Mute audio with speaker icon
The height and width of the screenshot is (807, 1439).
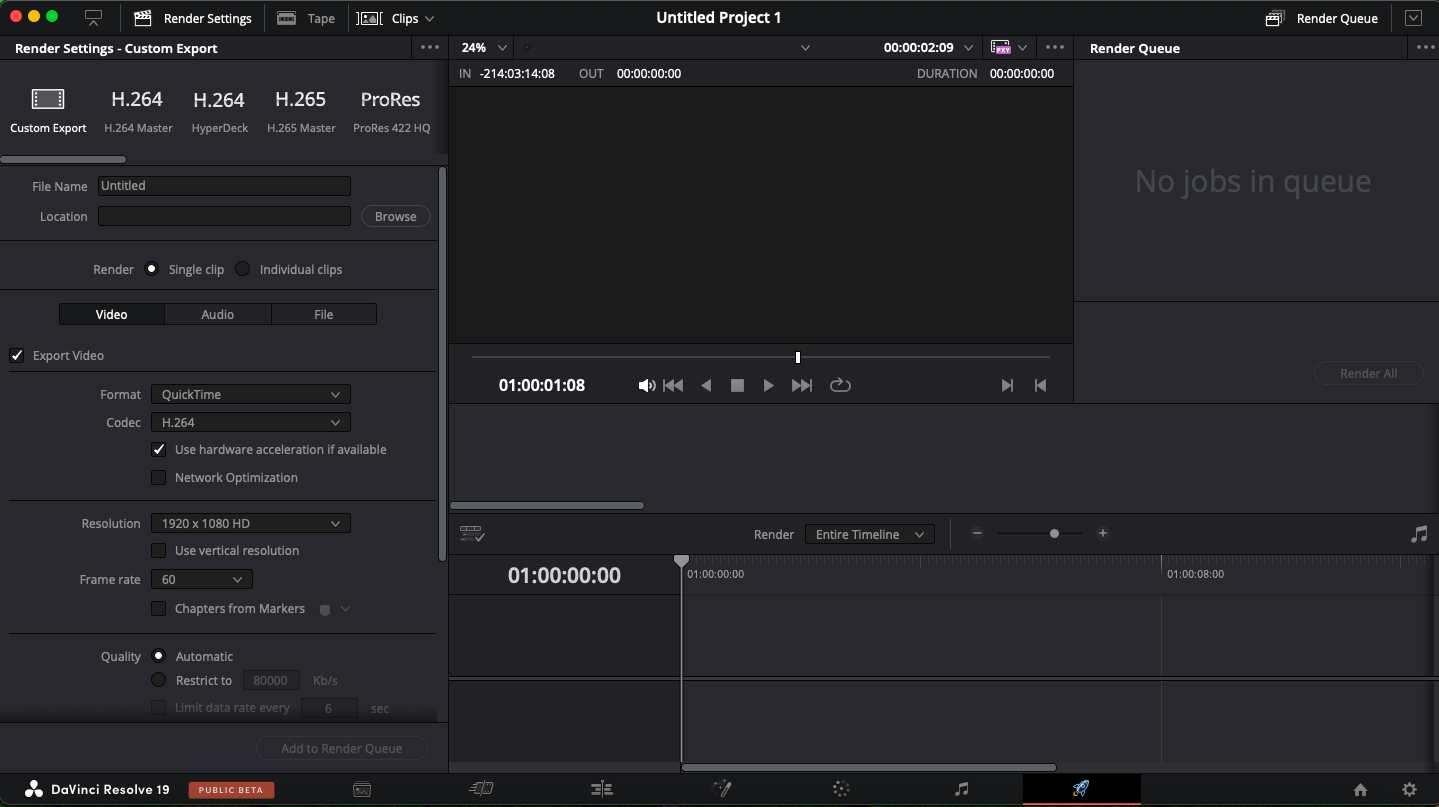pyautogui.click(x=647, y=385)
